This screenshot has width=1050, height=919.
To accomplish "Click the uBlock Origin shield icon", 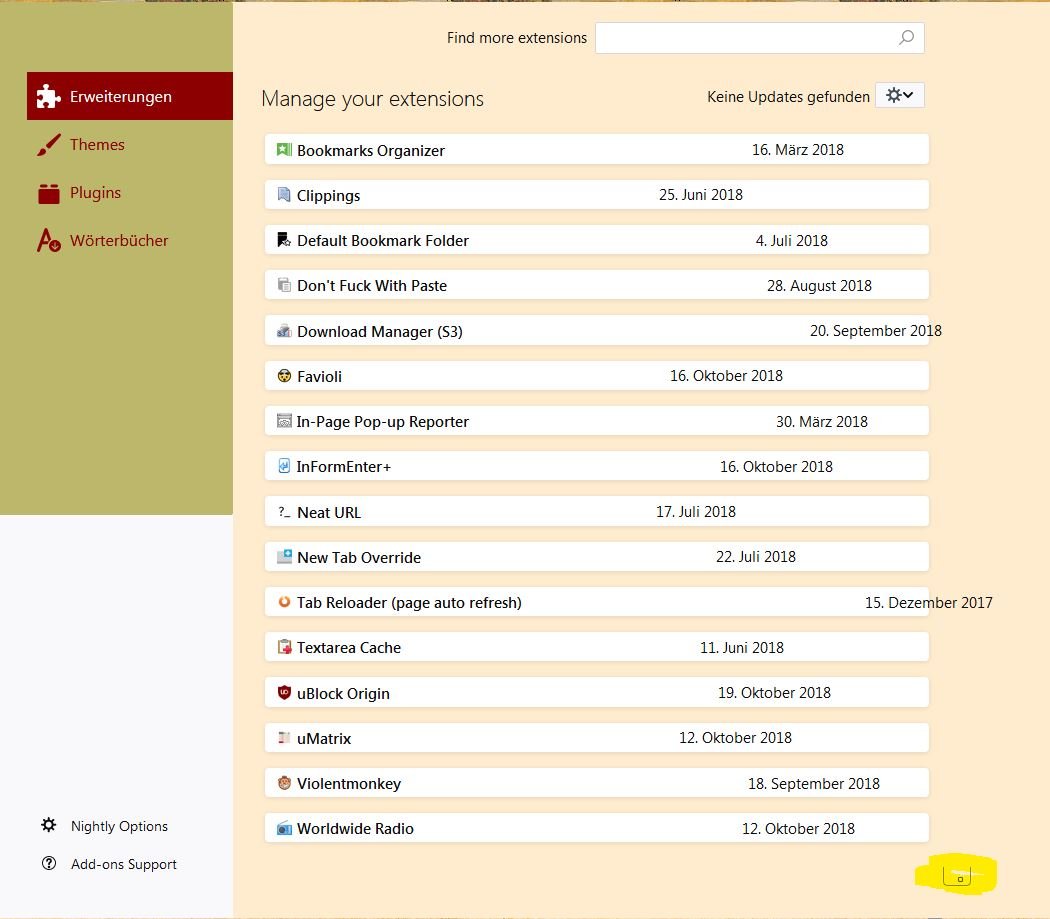I will (x=284, y=693).
